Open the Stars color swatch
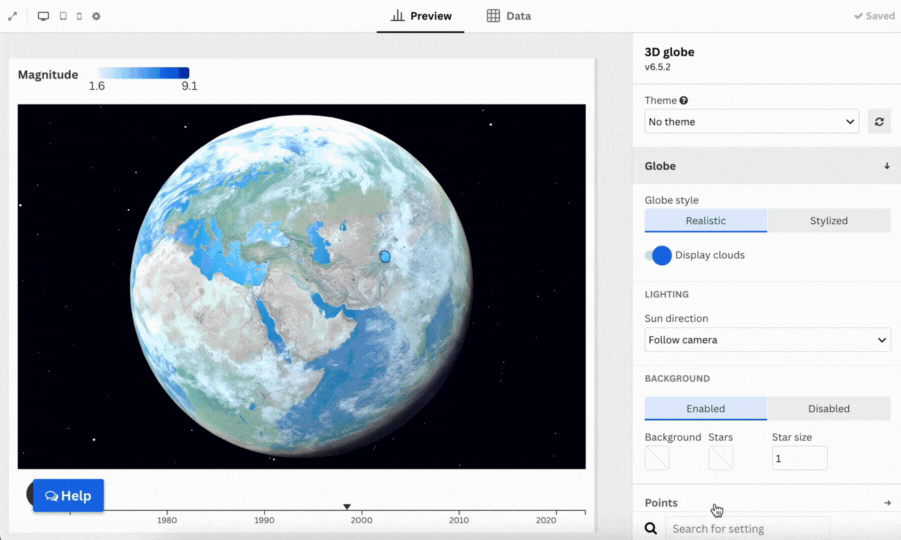Viewport: 901px width, 540px height. point(720,458)
